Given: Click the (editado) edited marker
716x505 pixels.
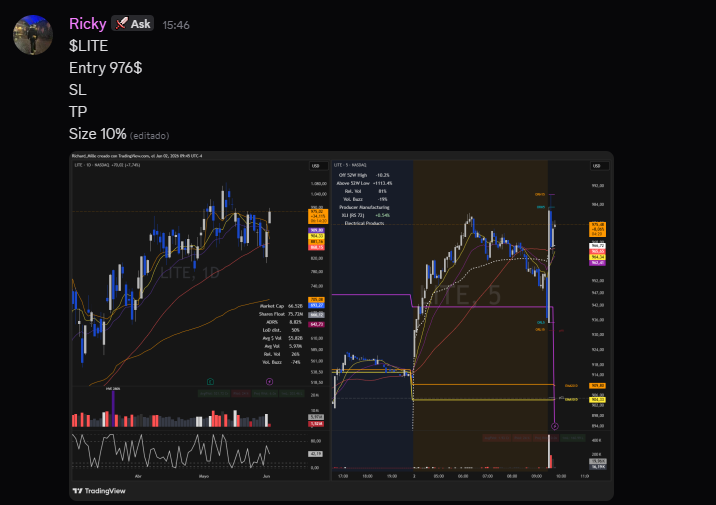Looking at the screenshot, I should point(149,136).
